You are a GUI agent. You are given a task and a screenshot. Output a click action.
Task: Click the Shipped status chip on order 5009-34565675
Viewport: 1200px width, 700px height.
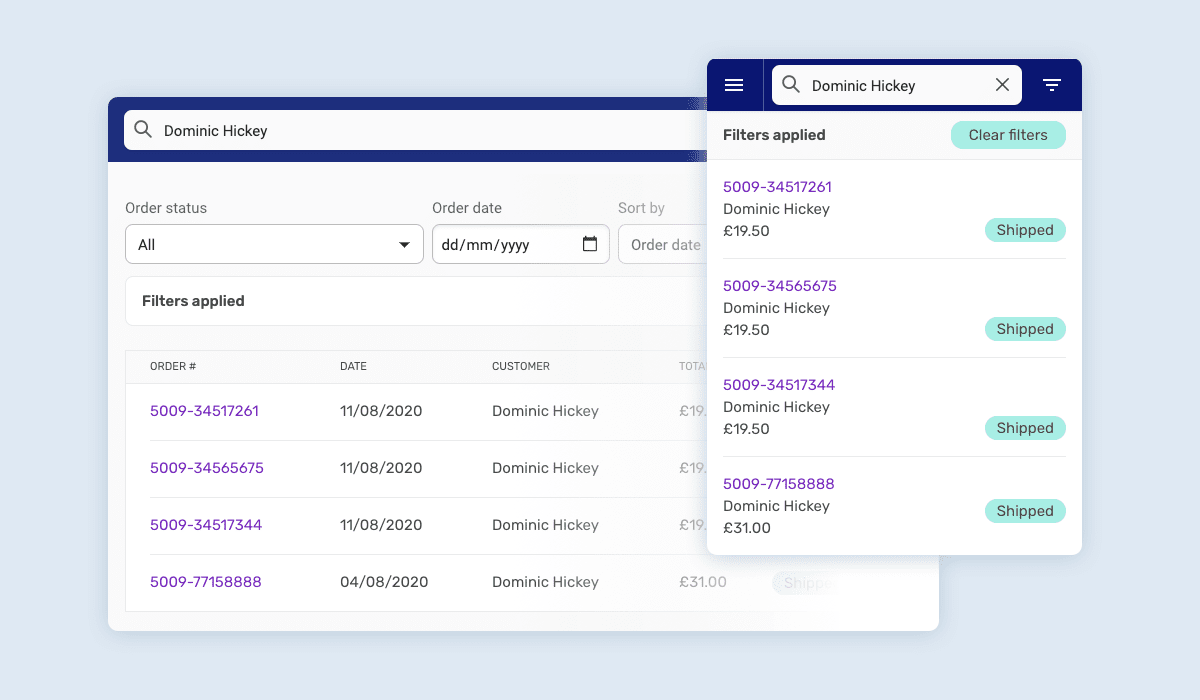[1025, 328]
